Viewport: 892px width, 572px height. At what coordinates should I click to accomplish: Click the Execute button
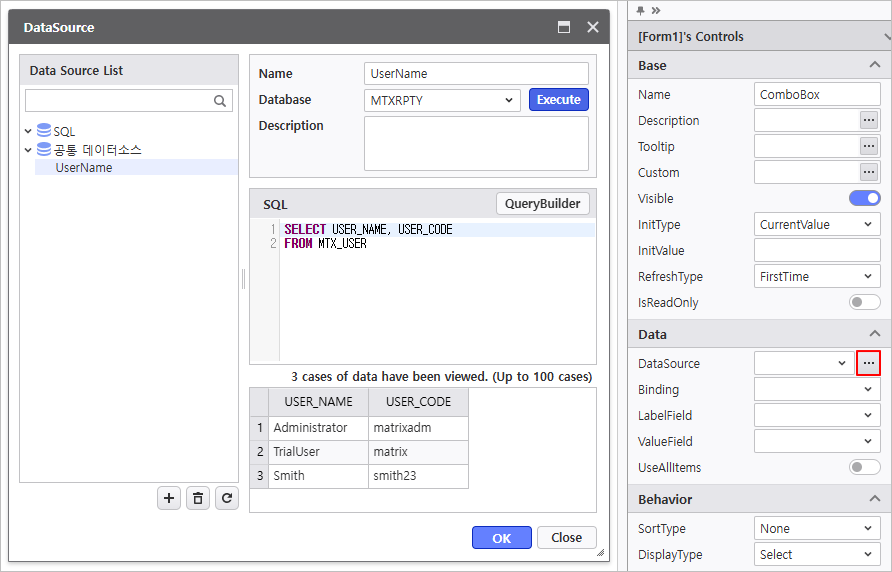click(559, 100)
